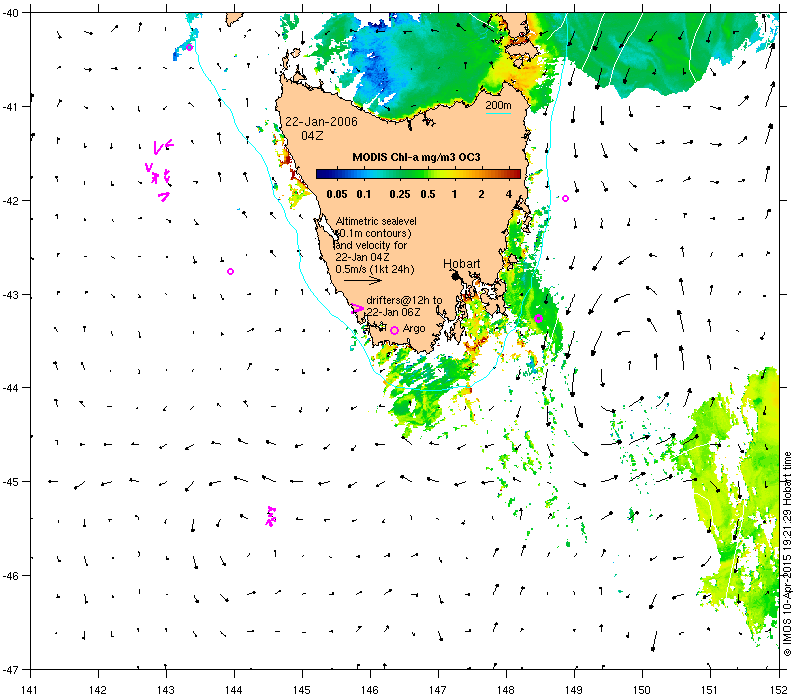Screen dimensions: 800x700
Task: Click the longitude axis label '141'
Action: click(x=30, y=690)
